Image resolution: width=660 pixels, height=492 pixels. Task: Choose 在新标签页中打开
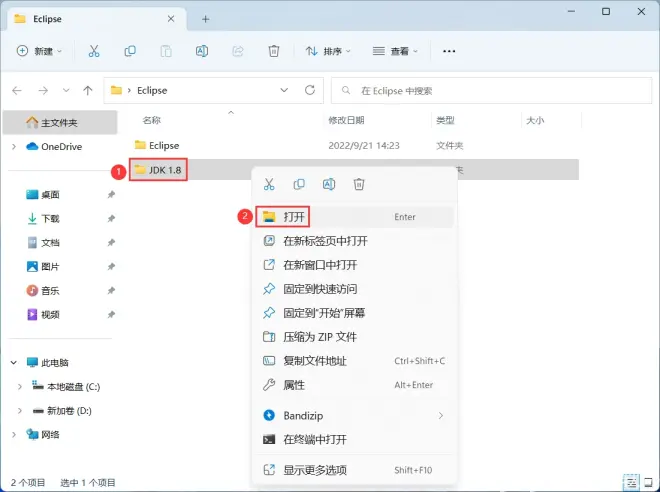[354, 241]
